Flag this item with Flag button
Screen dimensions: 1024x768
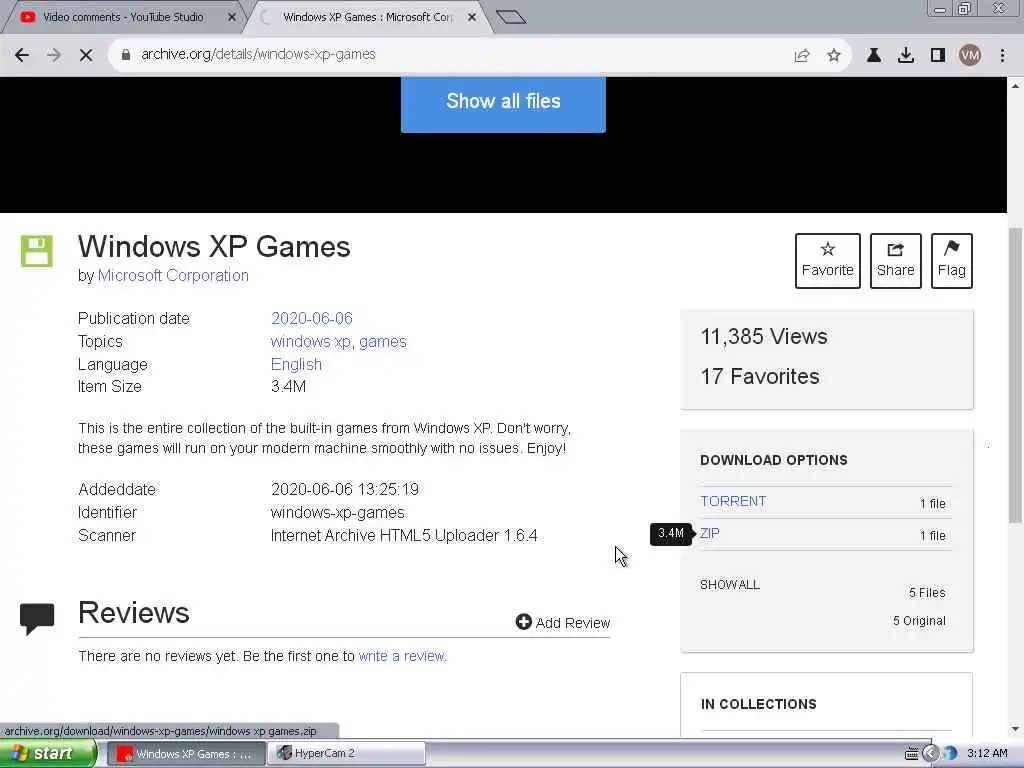pos(952,261)
